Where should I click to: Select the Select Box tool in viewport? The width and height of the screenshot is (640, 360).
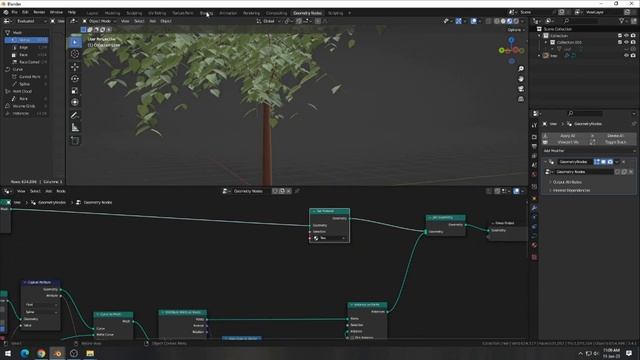(75, 42)
